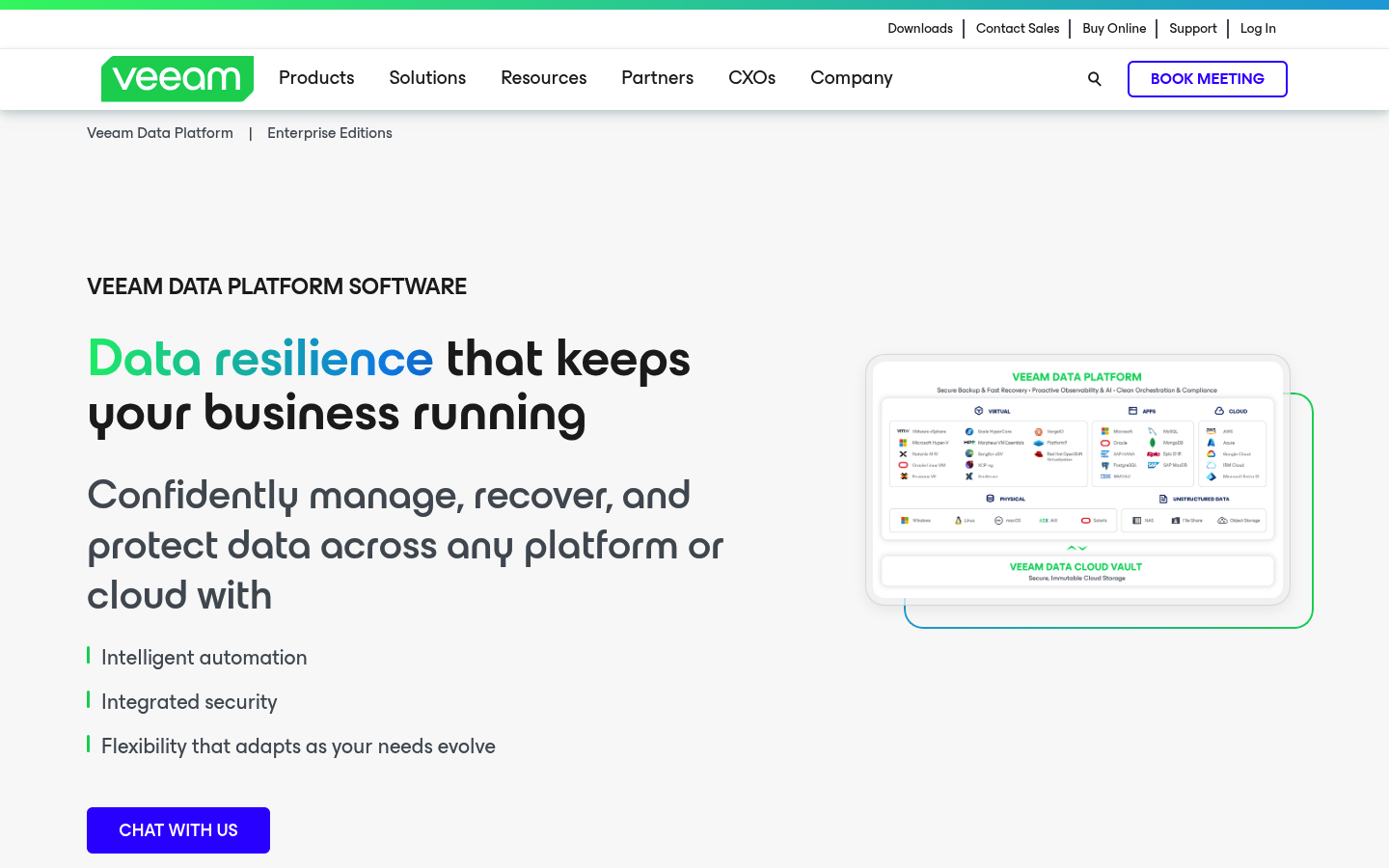Open the Products menu
Screen dimensions: 1389x868
[316, 78]
